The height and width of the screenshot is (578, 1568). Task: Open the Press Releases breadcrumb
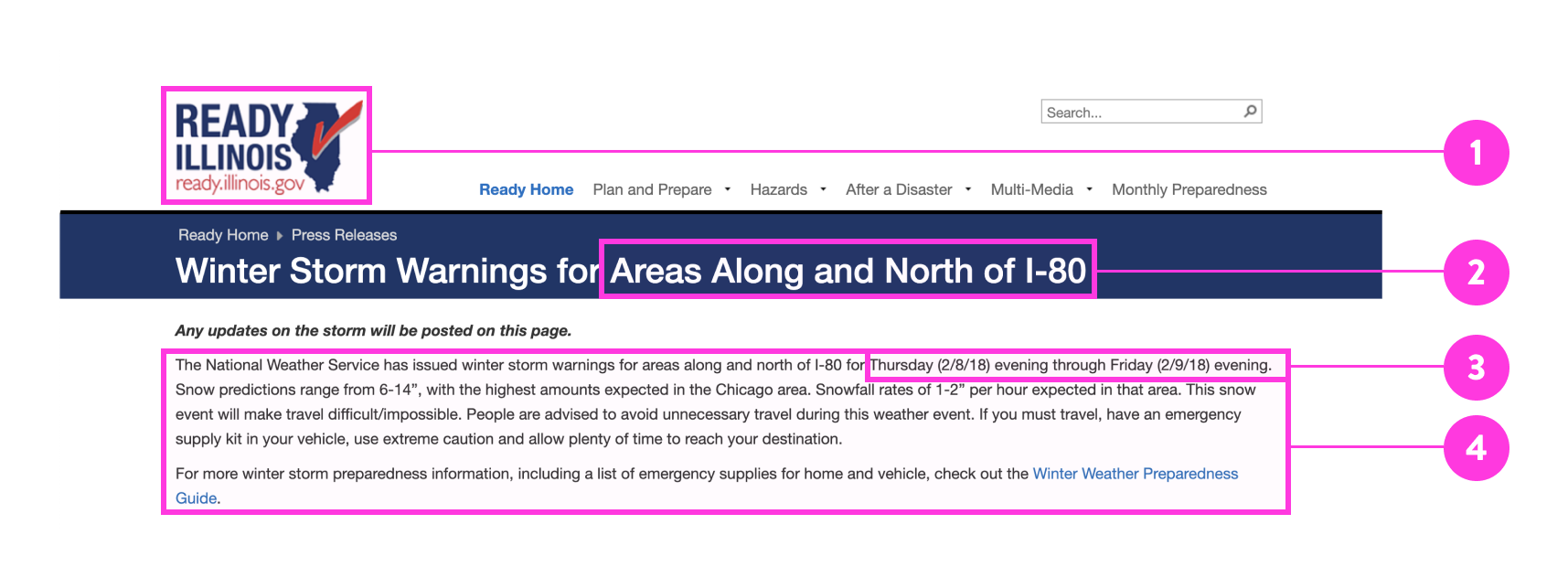point(344,235)
